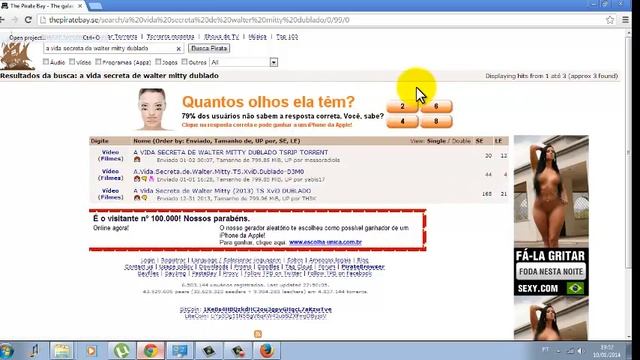
Task: Click Vídeo (Filmes) in the first result row
Action: (110, 156)
